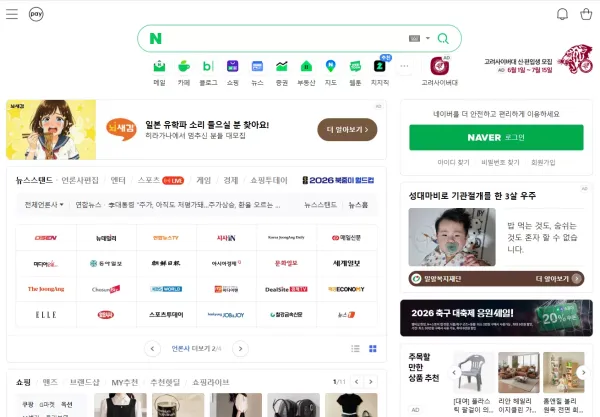The image size is (600, 417).
Task: Go to next shopping page arrow
Action: click(370, 382)
